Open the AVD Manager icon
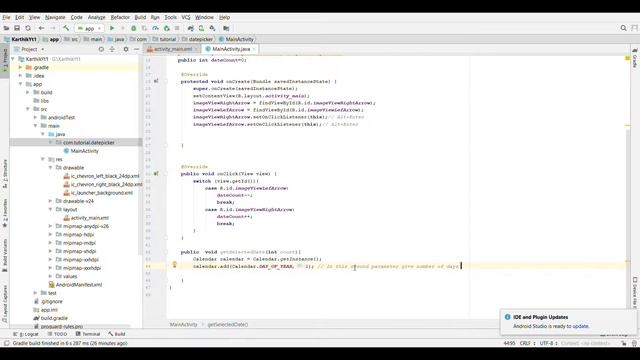 (201, 28)
